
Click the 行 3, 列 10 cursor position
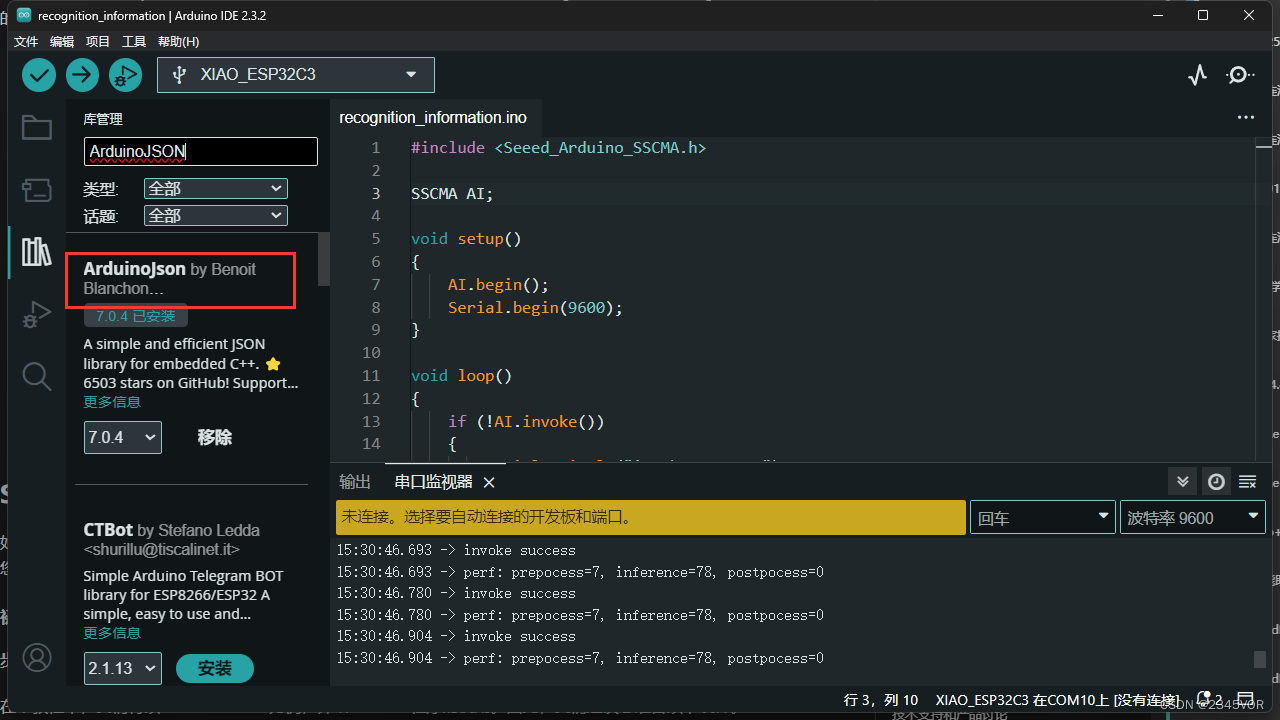pyautogui.click(x=880, y=700)
